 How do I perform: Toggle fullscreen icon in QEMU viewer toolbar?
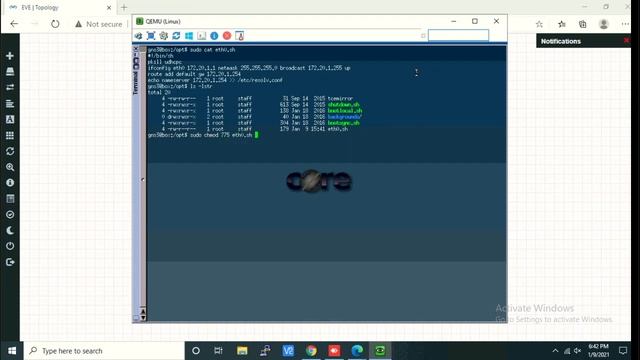click(x=151, y=36)
